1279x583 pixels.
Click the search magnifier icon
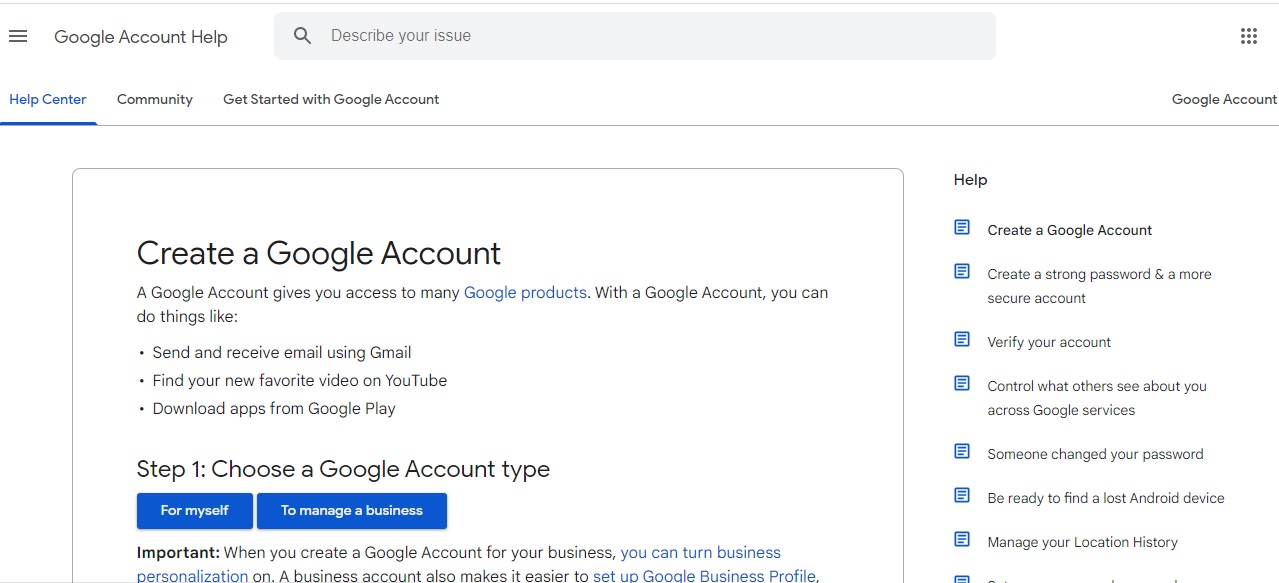point(303,36)
